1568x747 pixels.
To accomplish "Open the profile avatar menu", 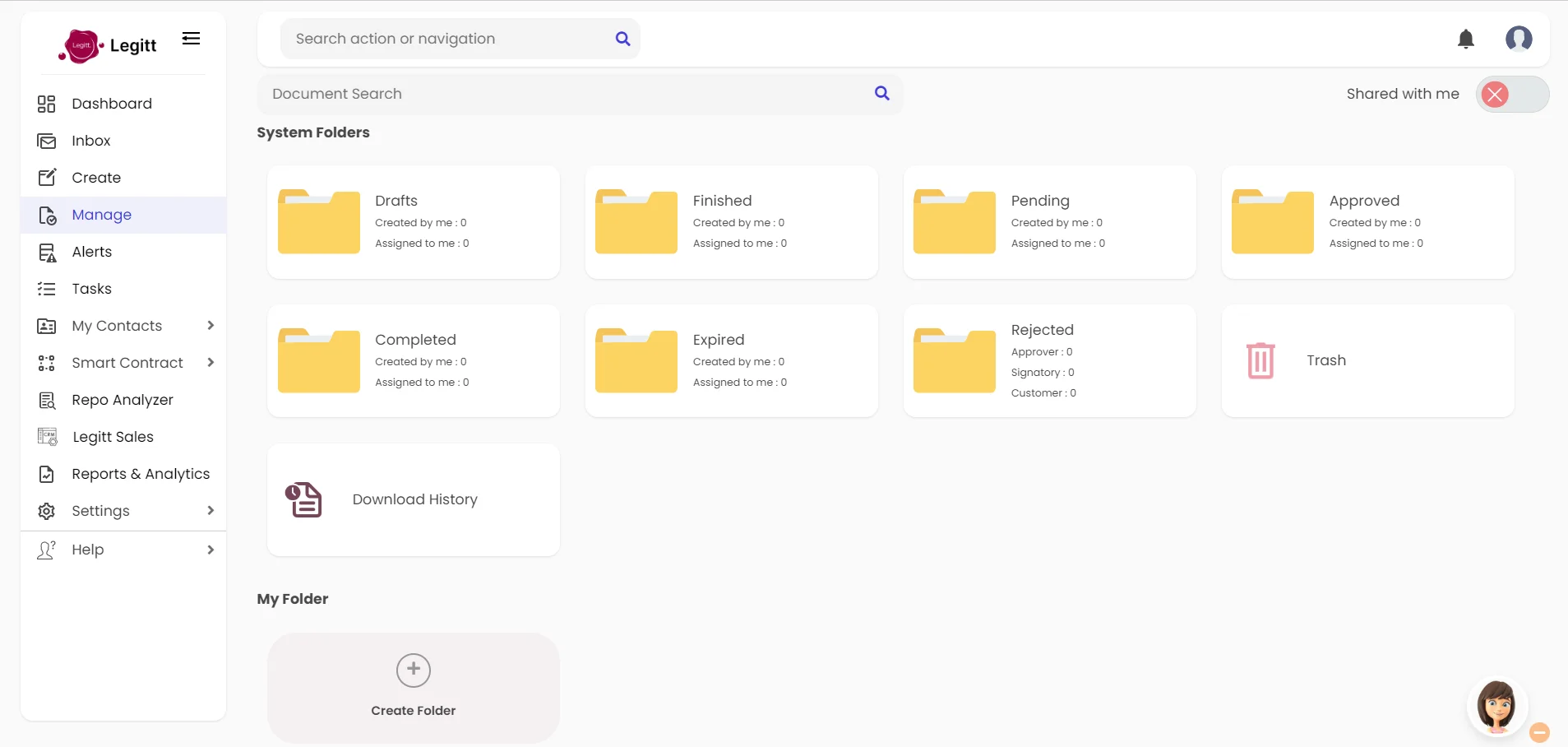I will click(x=1520, y=39).
